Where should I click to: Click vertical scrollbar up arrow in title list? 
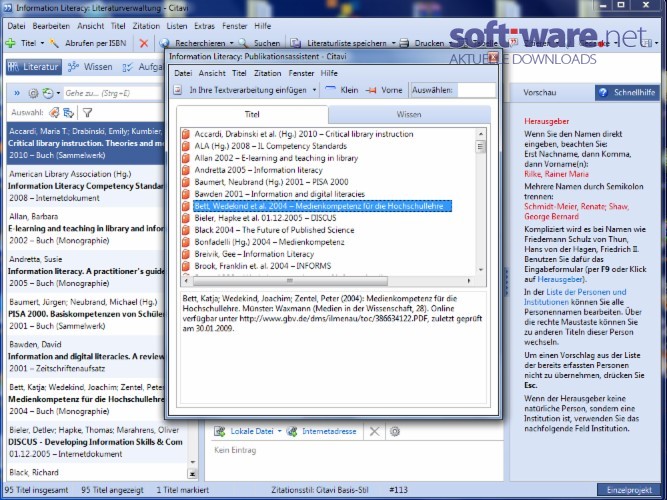(481, 134)
